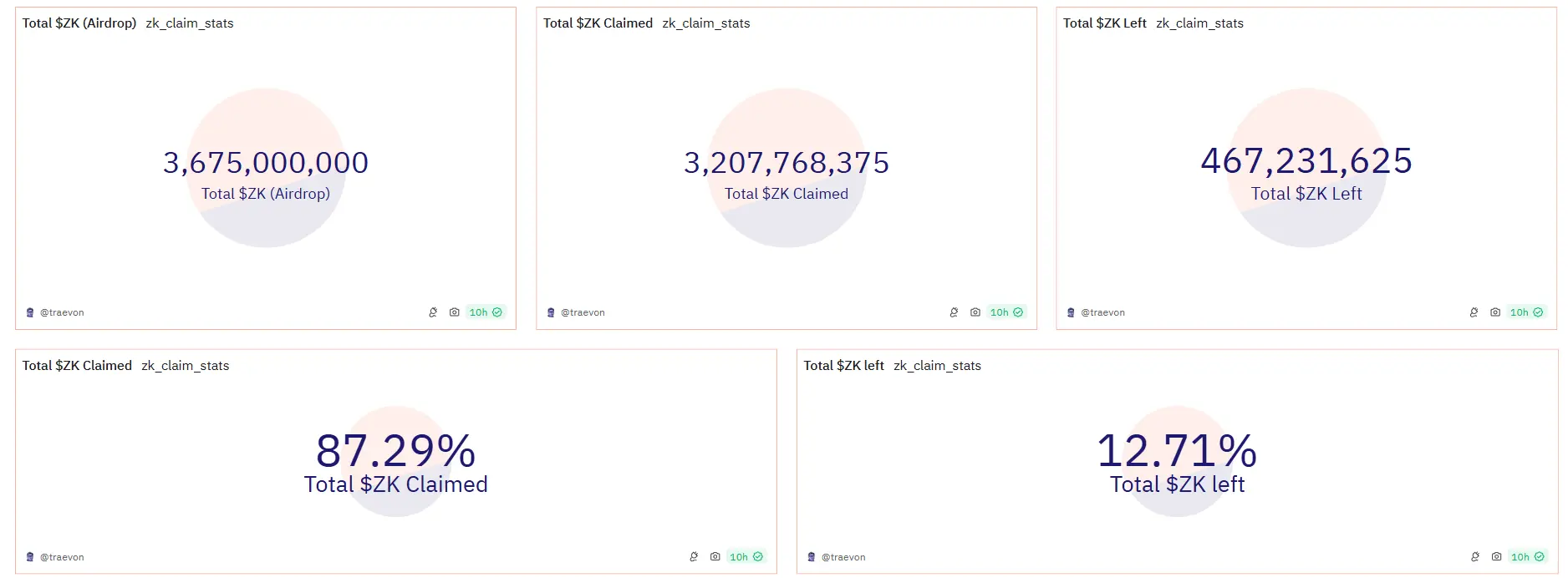The image size is (1568, 588).
Task: Open zk_claim_stats query link on 12.71% card
Action: click(x=938, y=366)
